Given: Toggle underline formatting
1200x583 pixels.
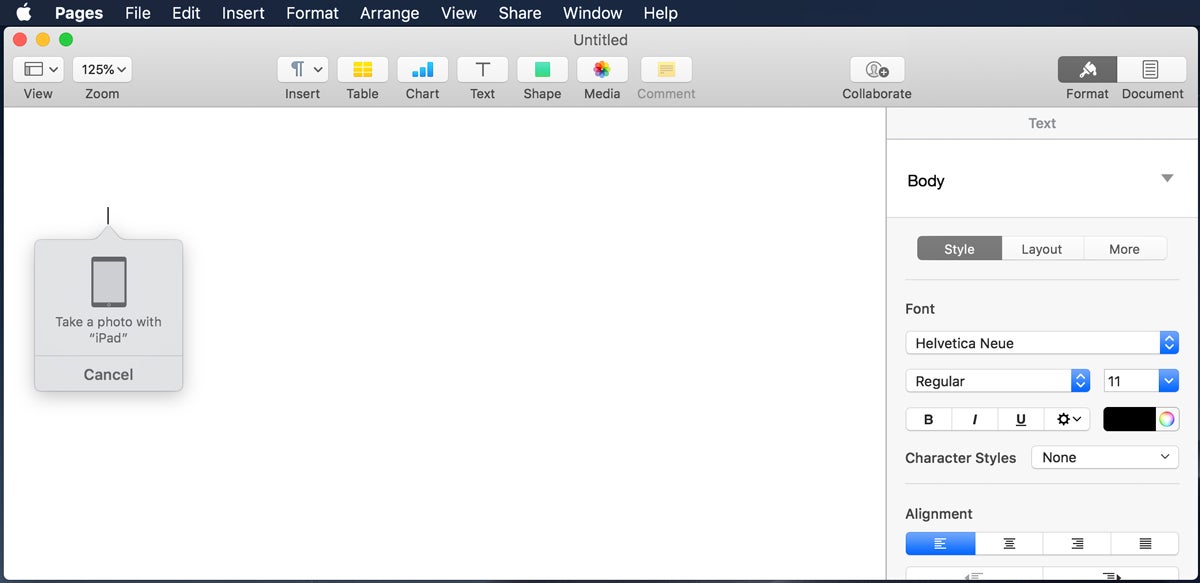Looking at the screenshot, I should click(x=1020, y=419).
